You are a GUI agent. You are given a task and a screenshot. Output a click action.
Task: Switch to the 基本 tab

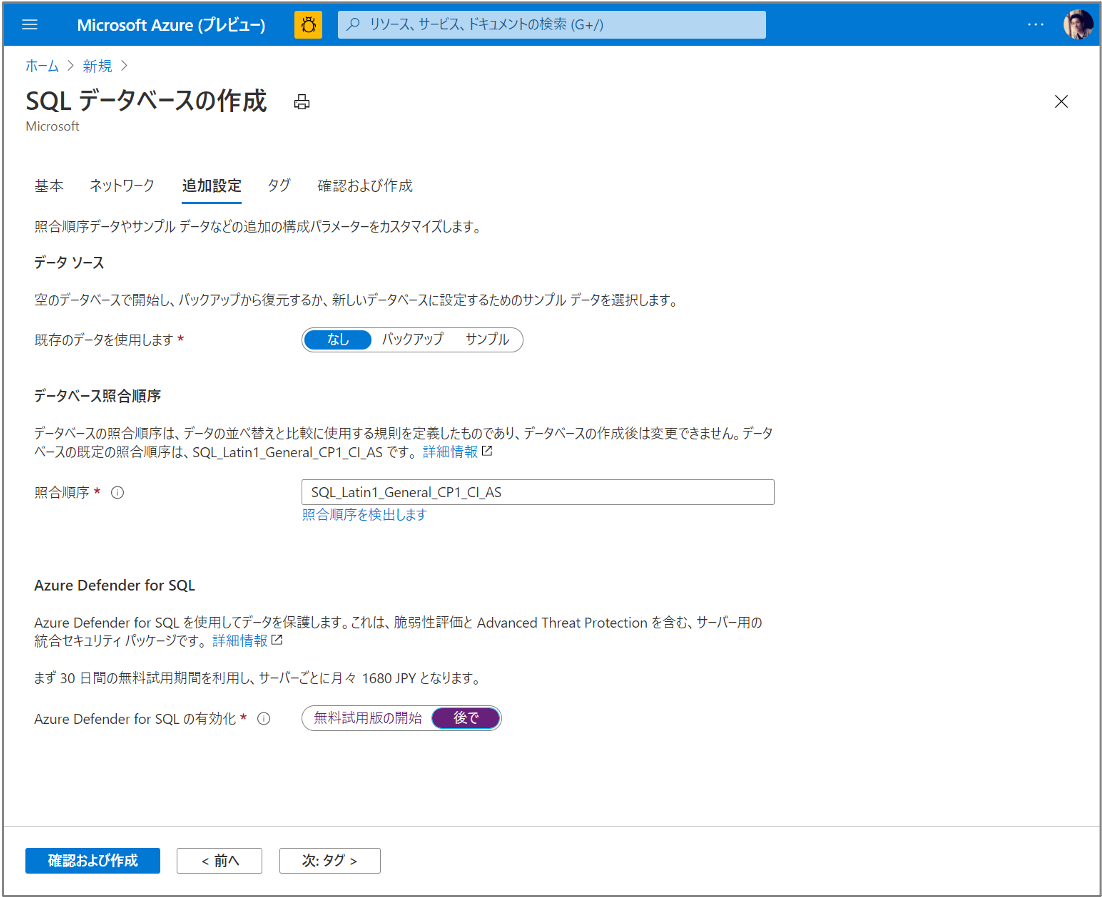pos(48,186)
